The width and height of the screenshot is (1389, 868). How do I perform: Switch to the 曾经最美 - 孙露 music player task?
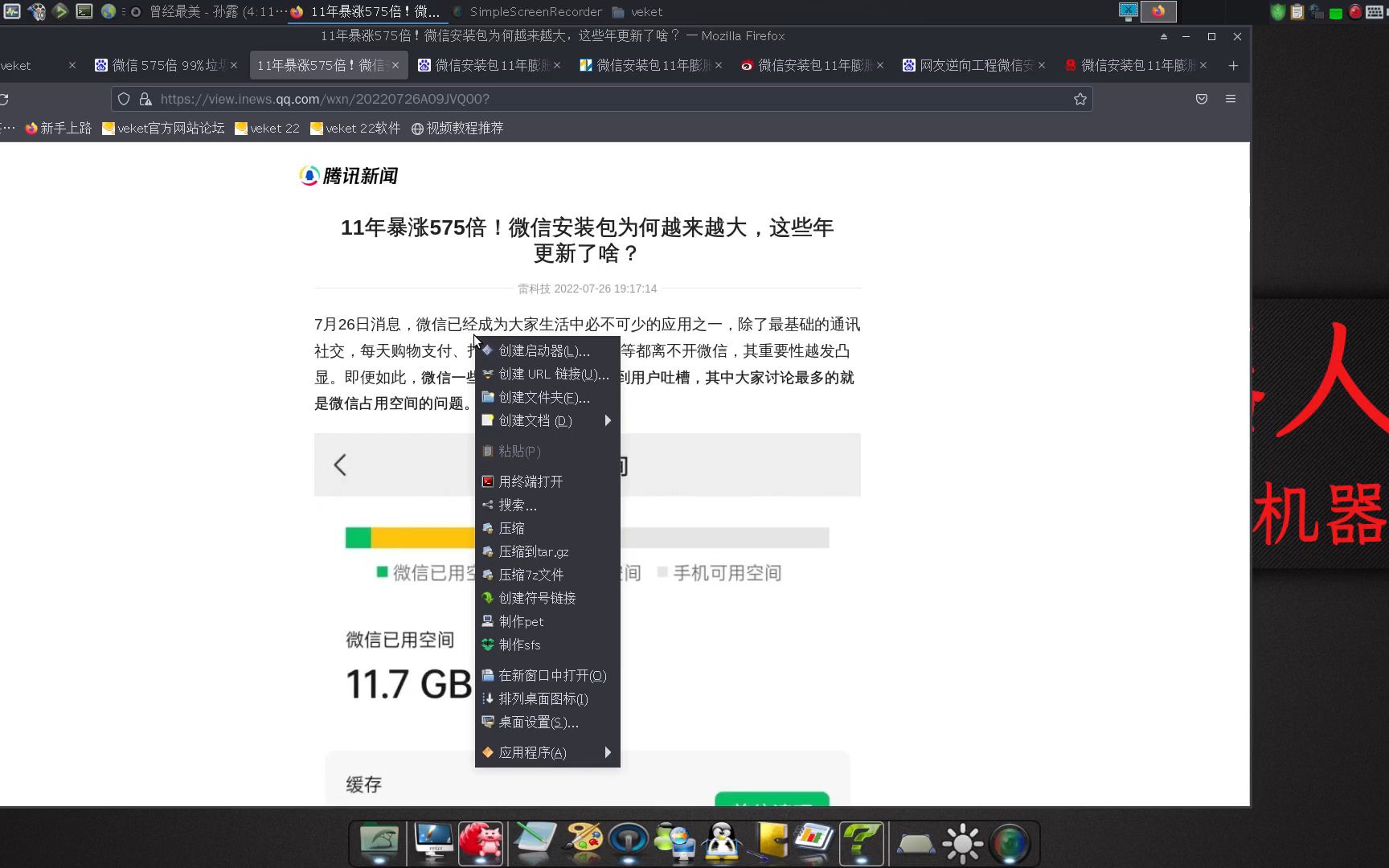pyautogui.click(x=210, y=11)
